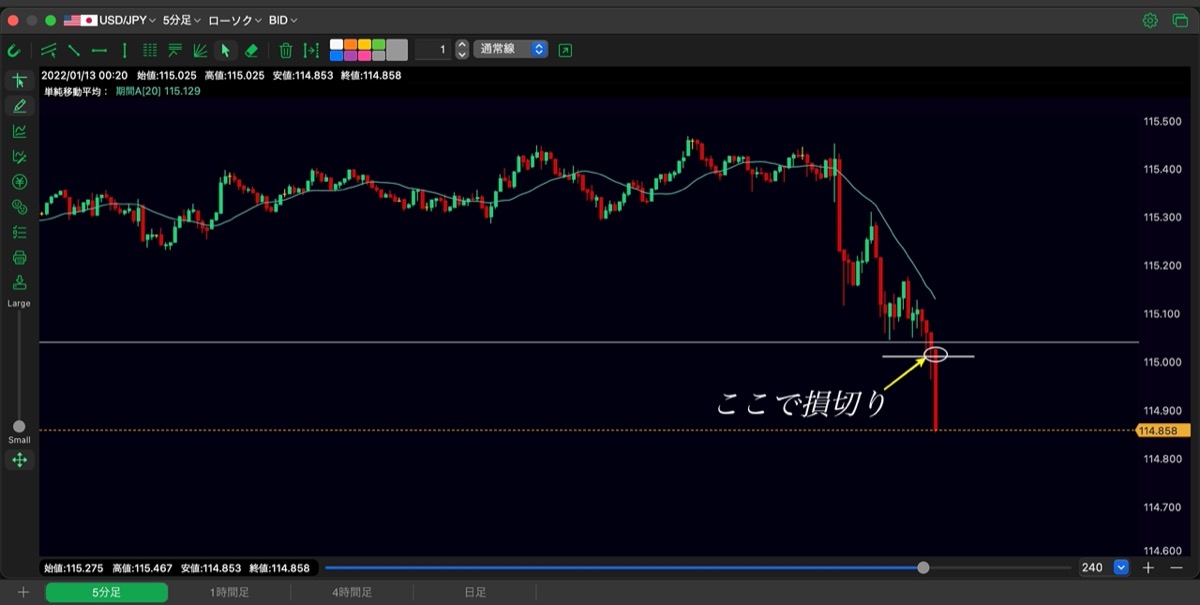Print the chart with printer icon

(19, 258)
